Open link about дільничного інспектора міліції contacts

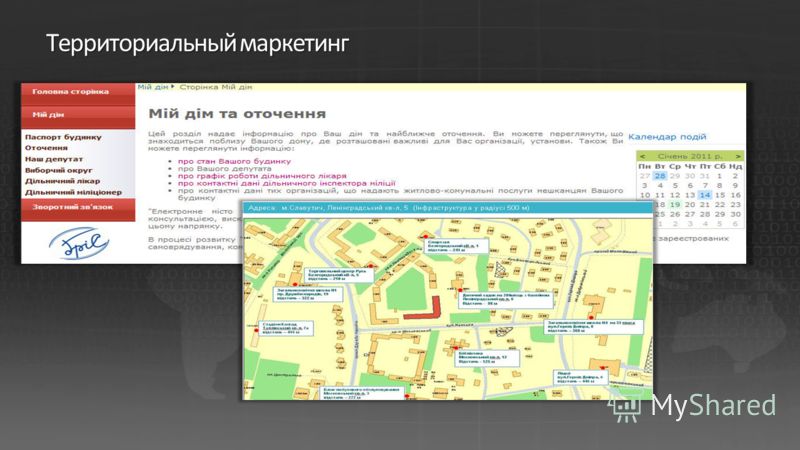pos(287,183)
